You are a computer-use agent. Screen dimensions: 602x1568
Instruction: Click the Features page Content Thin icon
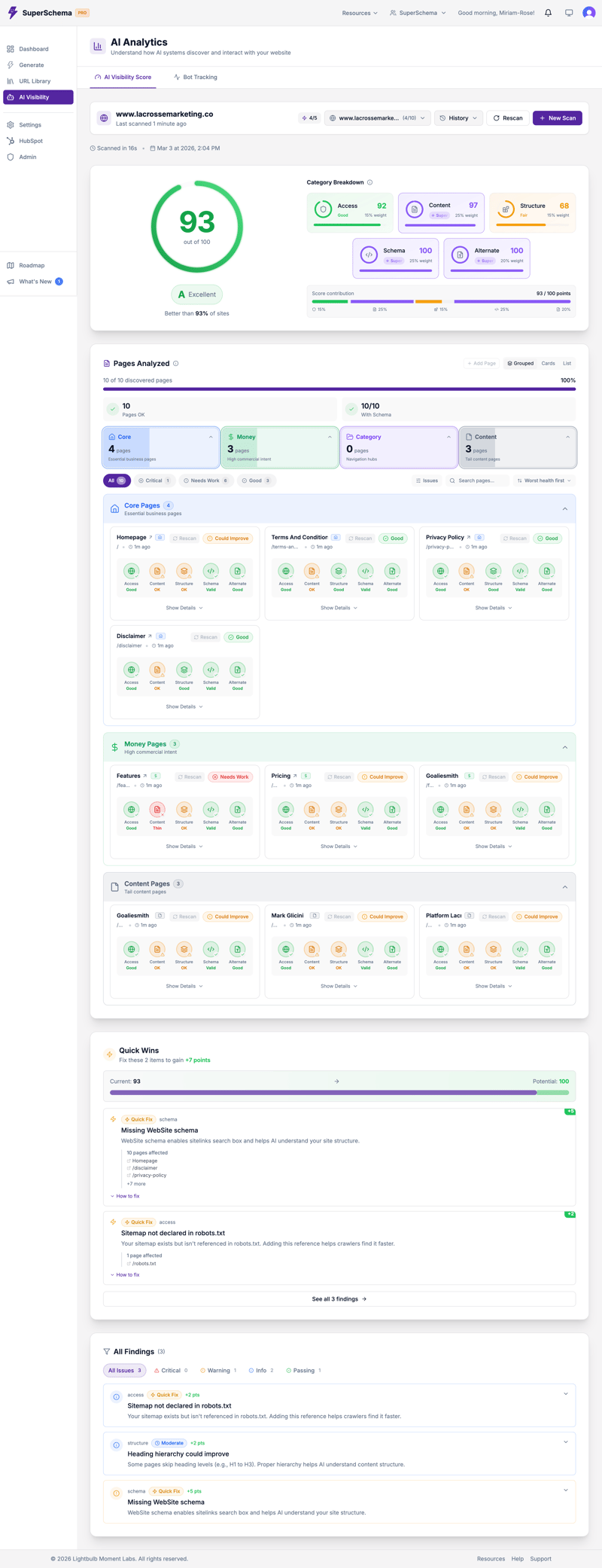tap(157, 810)
